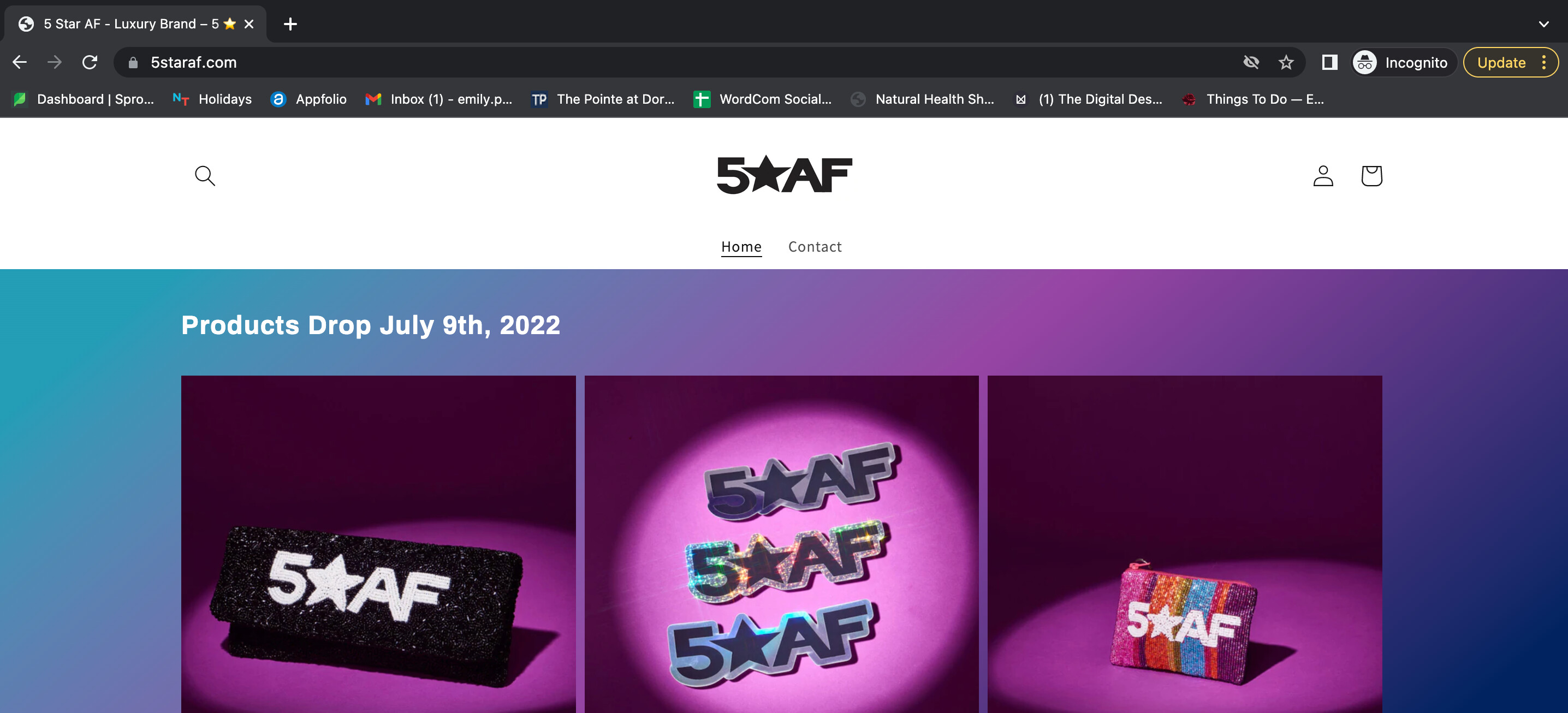
Task: Open a new tab with plus button
Action: [290, 23]
